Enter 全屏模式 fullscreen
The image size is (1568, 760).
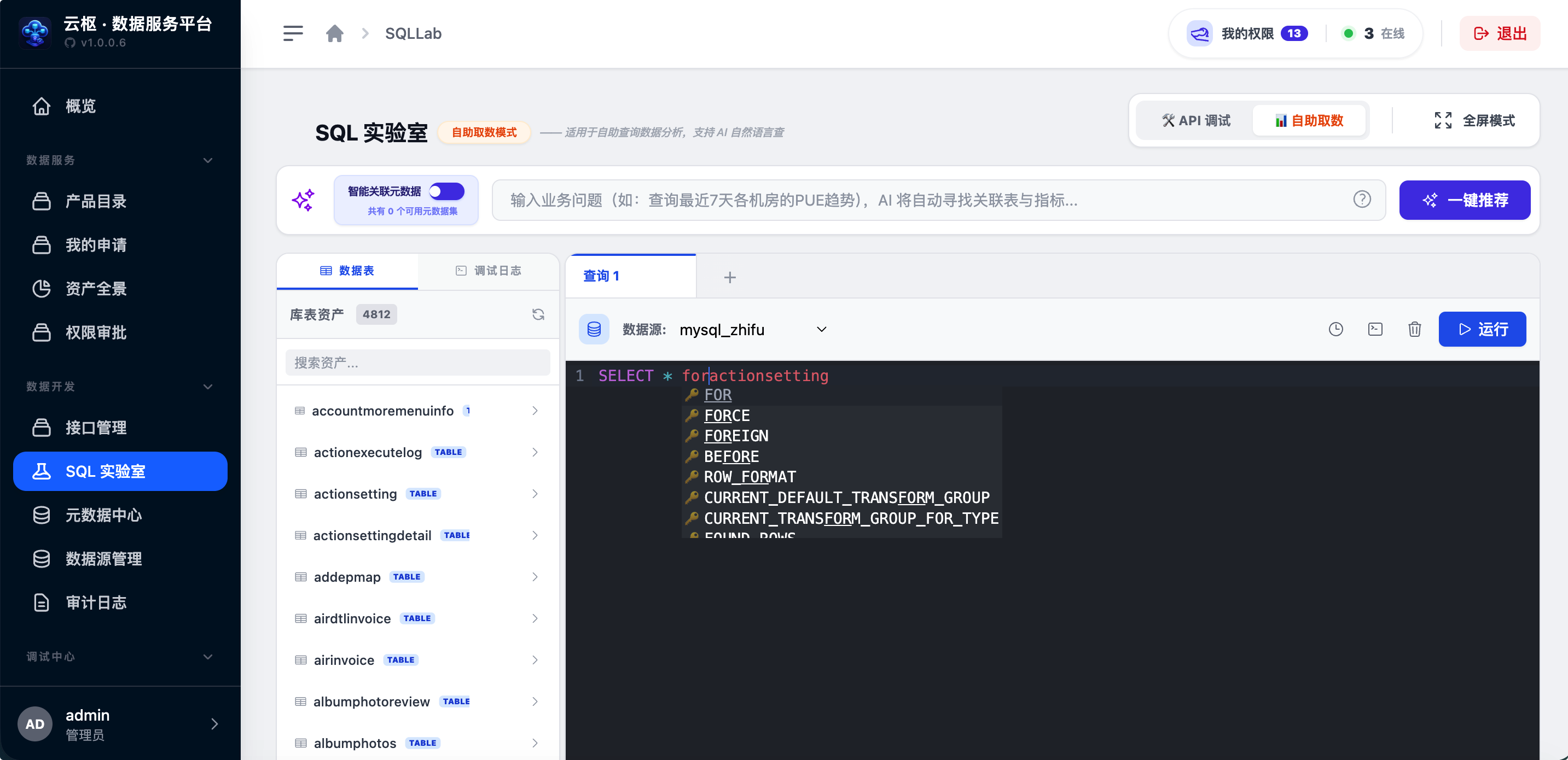point(1474,120)
